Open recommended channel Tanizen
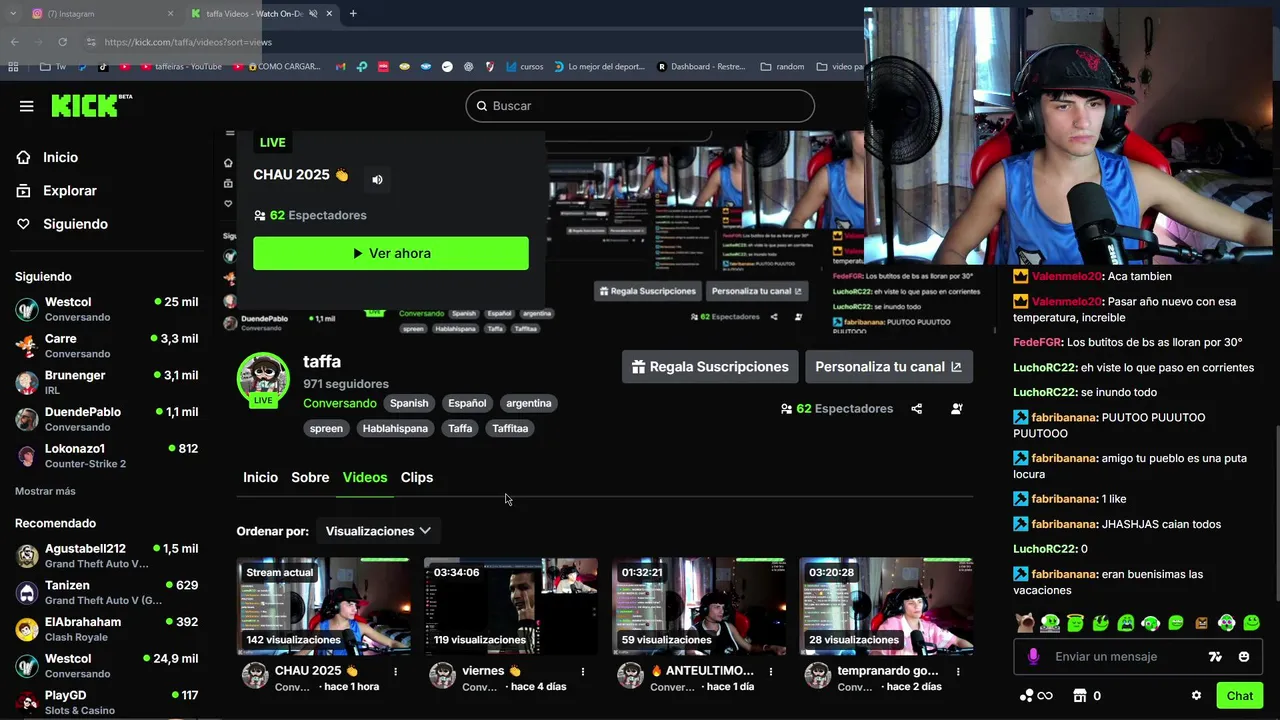The height and width of the screenshot is (720, 1280). [106, 592]
